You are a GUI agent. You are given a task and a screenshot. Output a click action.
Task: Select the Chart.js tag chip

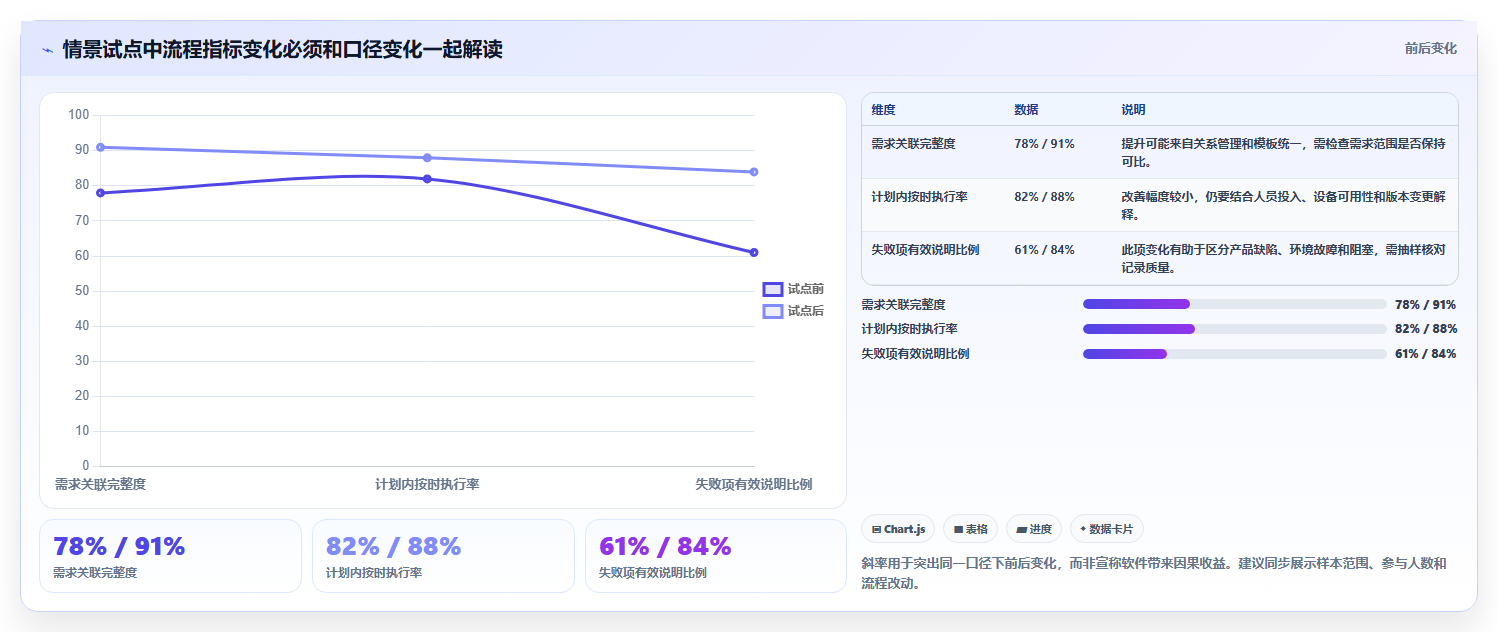click(898, 529)
